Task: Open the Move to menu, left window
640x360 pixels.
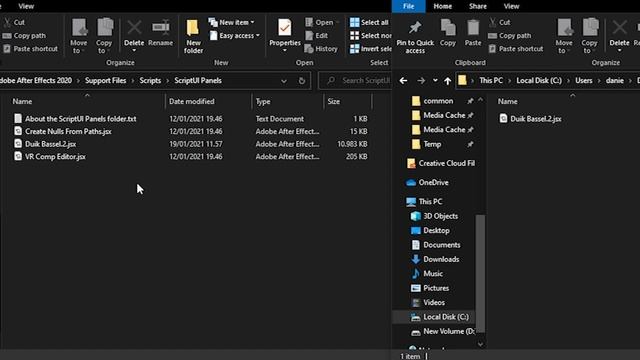Action: coord(78,36)
